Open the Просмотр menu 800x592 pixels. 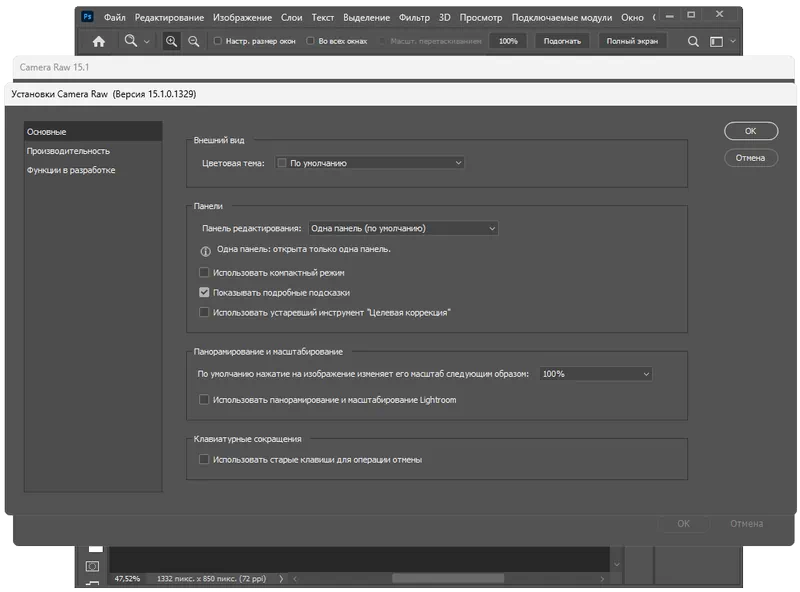click(x=481, y=17)
